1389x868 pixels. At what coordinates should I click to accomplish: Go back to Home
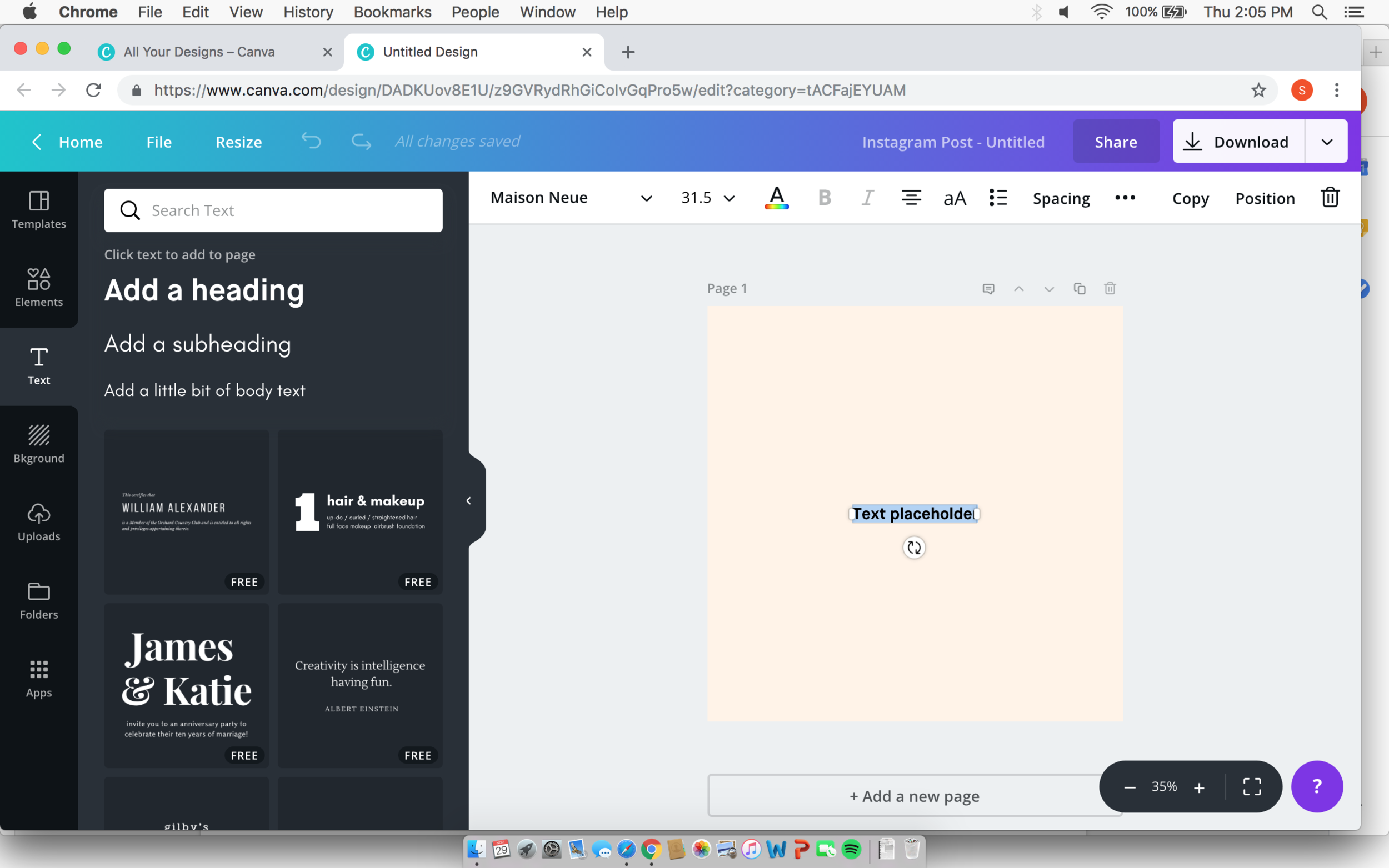(67, 142)
